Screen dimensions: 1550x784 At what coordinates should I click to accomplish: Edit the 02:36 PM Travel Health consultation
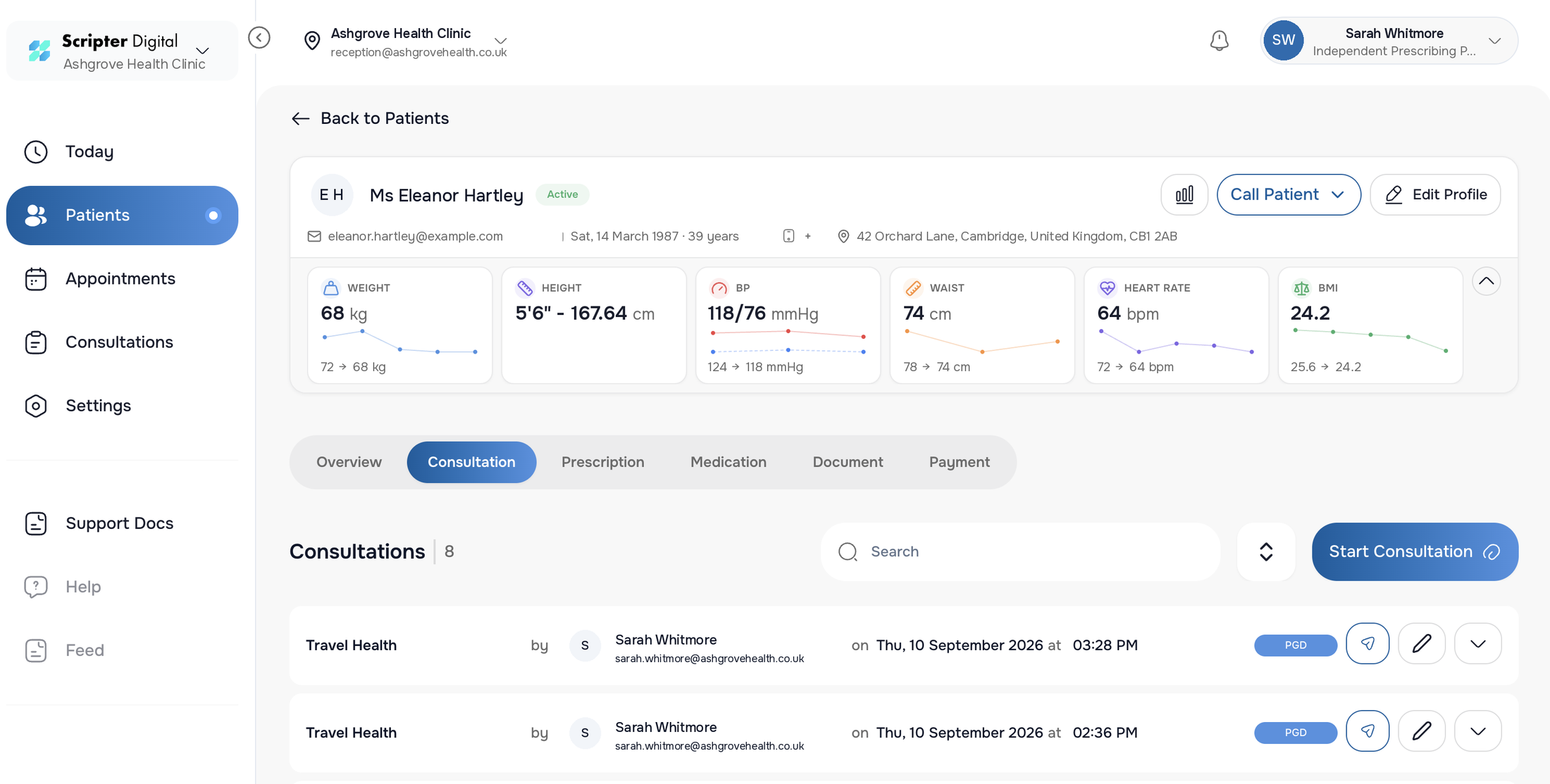pyautogui.click(x=1422, y=730)
